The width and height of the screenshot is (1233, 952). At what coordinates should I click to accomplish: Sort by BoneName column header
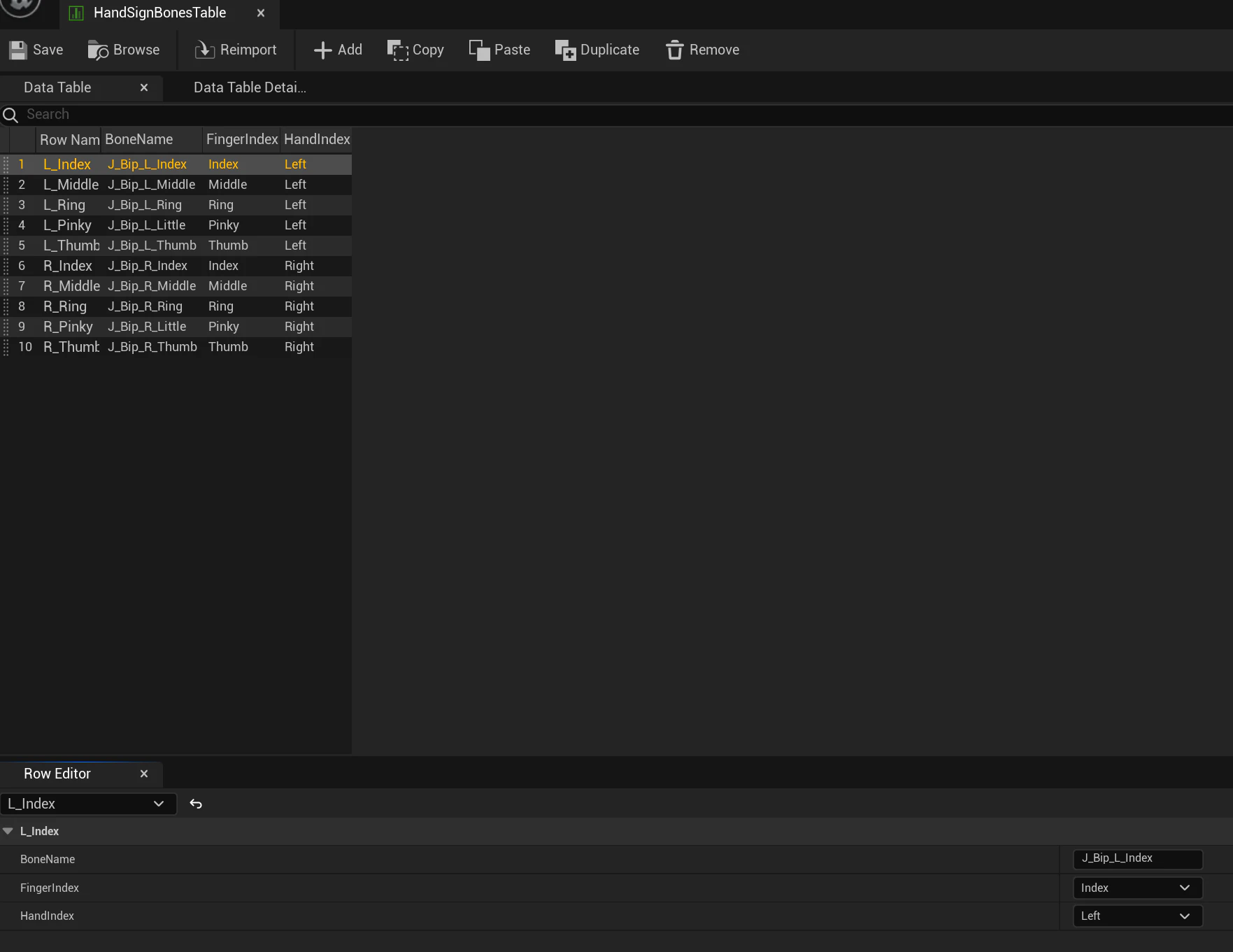click(x=152, y=140)
